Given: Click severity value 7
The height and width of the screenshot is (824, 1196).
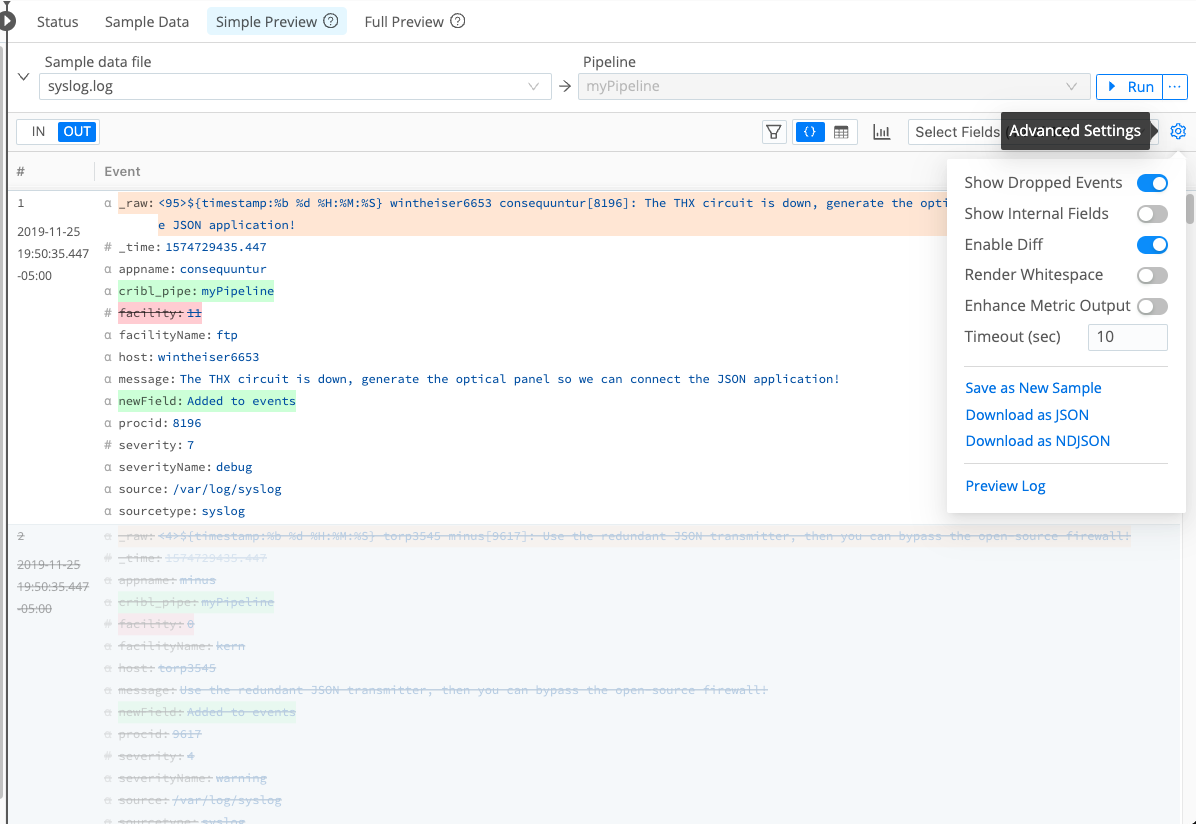Looking at the screenshot, I should pyautogui.click(x=191, y=445).
